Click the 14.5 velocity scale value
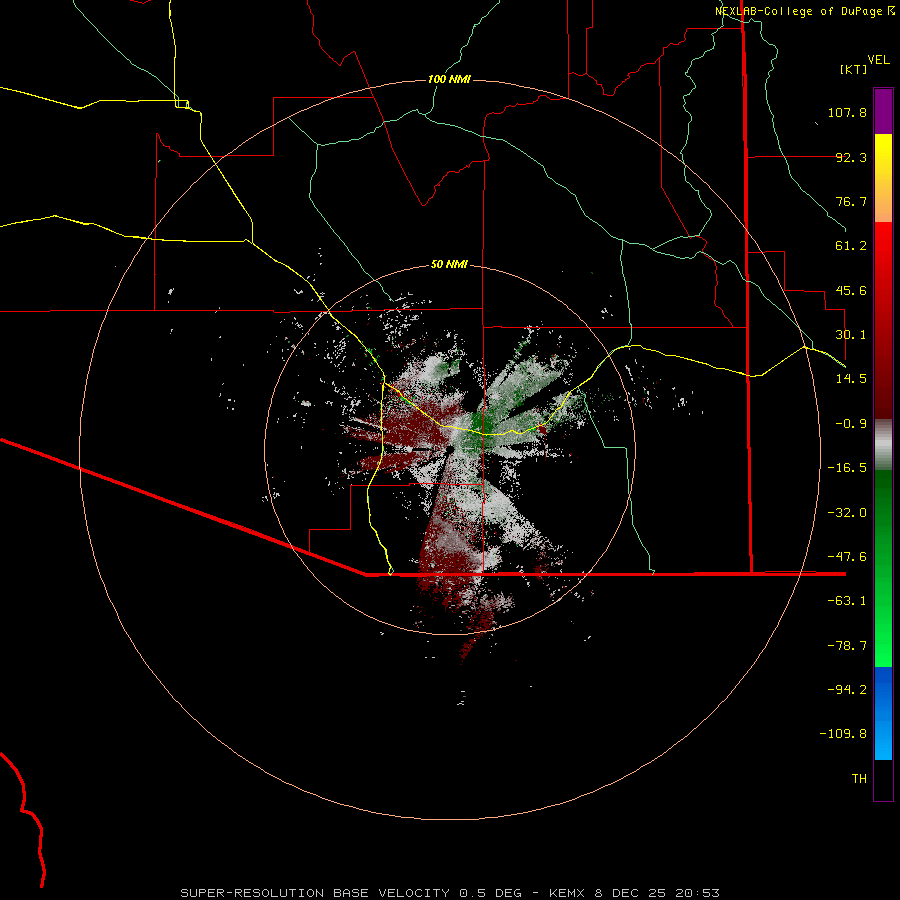The height and width of the screenshot is (900, 900). tap(851, 379)
